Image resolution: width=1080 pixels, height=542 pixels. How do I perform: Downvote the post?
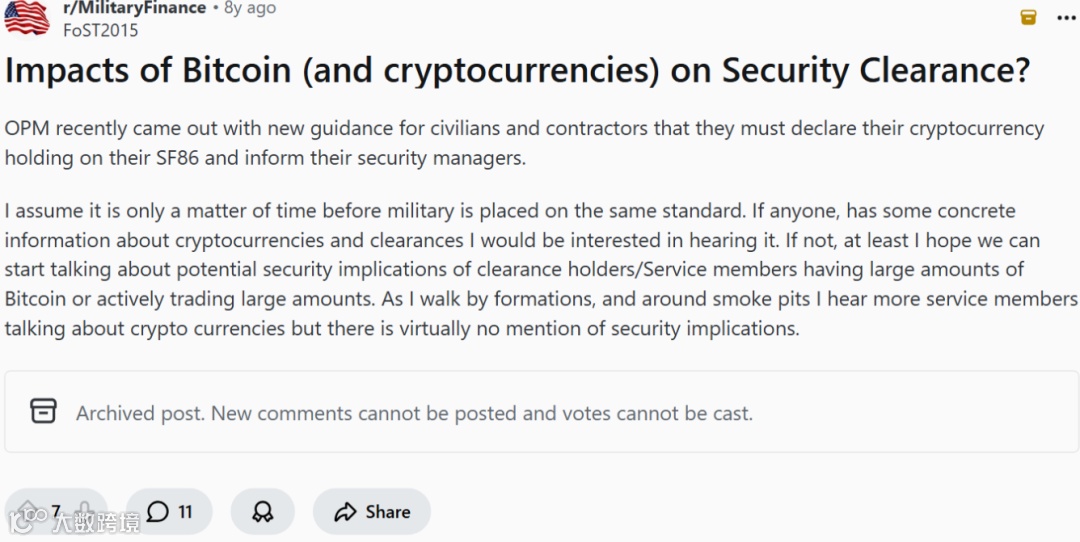click(x=87, y=511)
